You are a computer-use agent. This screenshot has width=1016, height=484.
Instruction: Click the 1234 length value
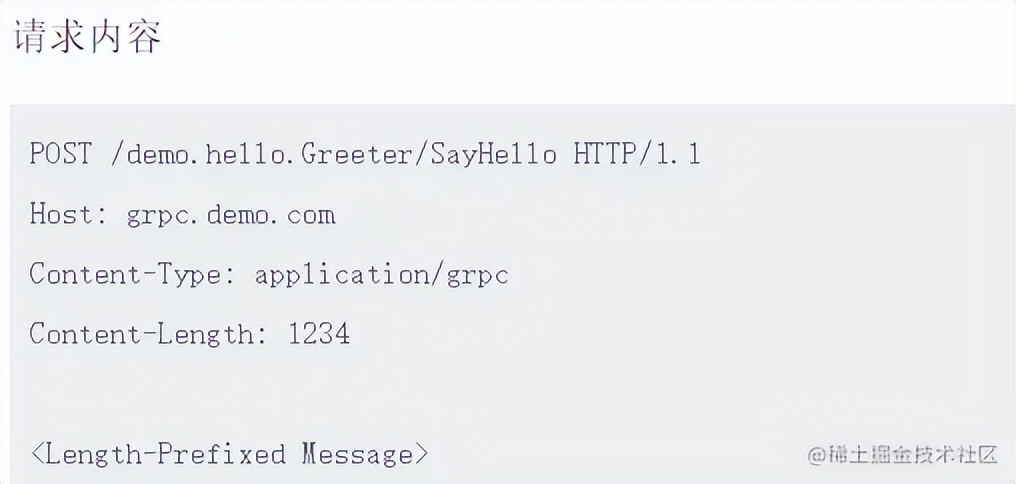point(319,334)
